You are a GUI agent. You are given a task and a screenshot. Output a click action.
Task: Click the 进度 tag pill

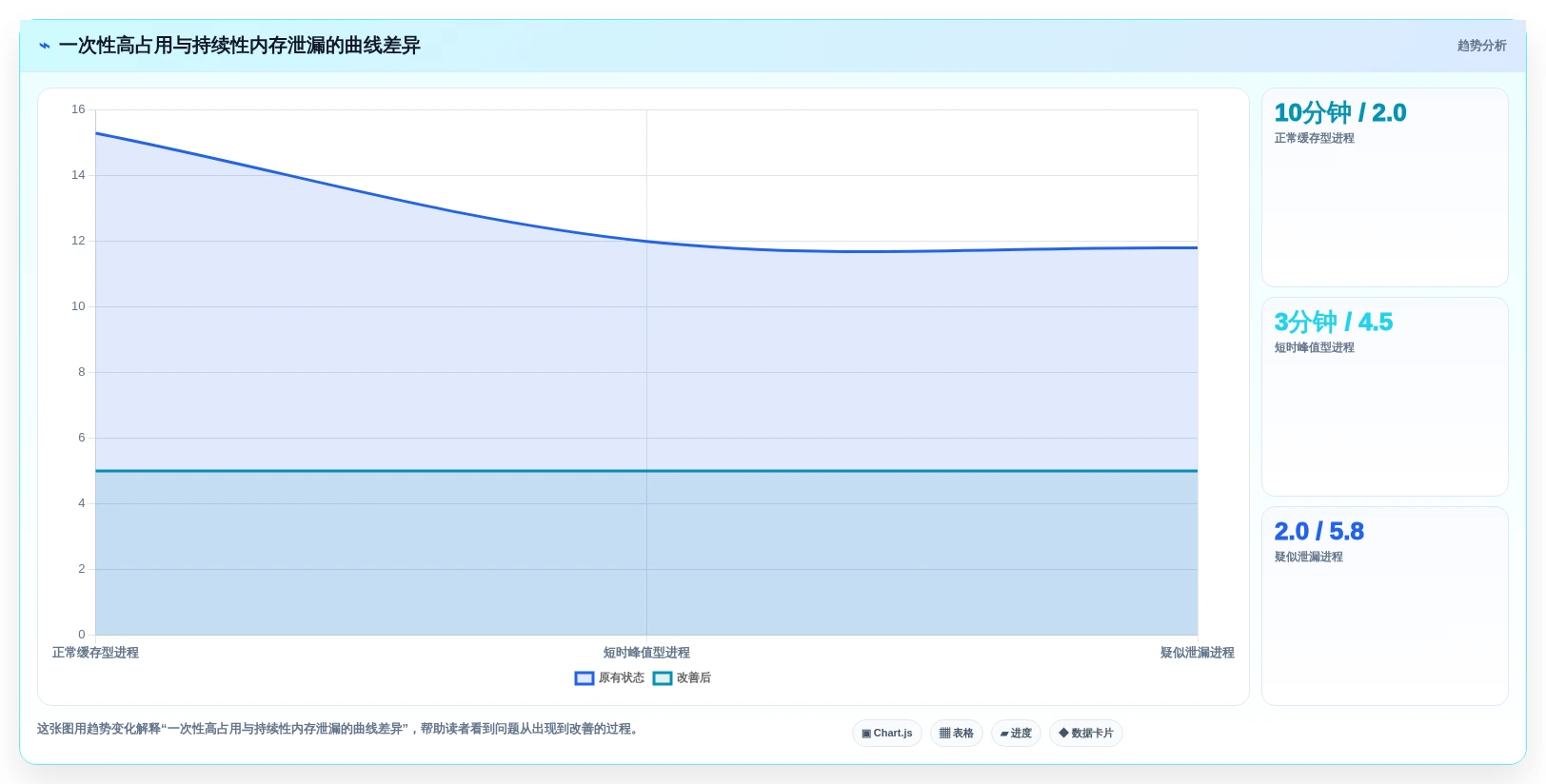pos(1016,734)
